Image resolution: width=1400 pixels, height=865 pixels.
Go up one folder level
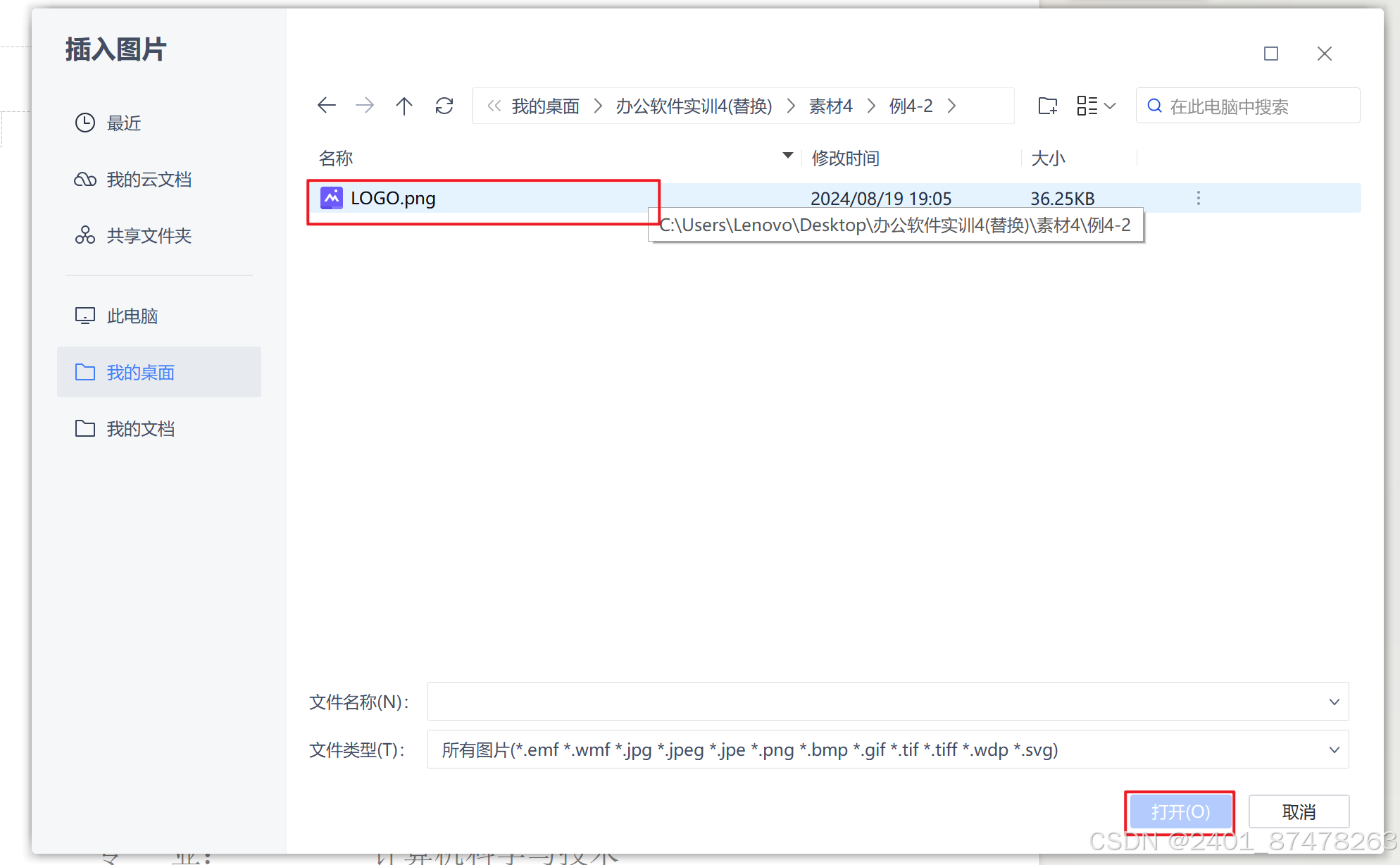(x=404, y=106)
